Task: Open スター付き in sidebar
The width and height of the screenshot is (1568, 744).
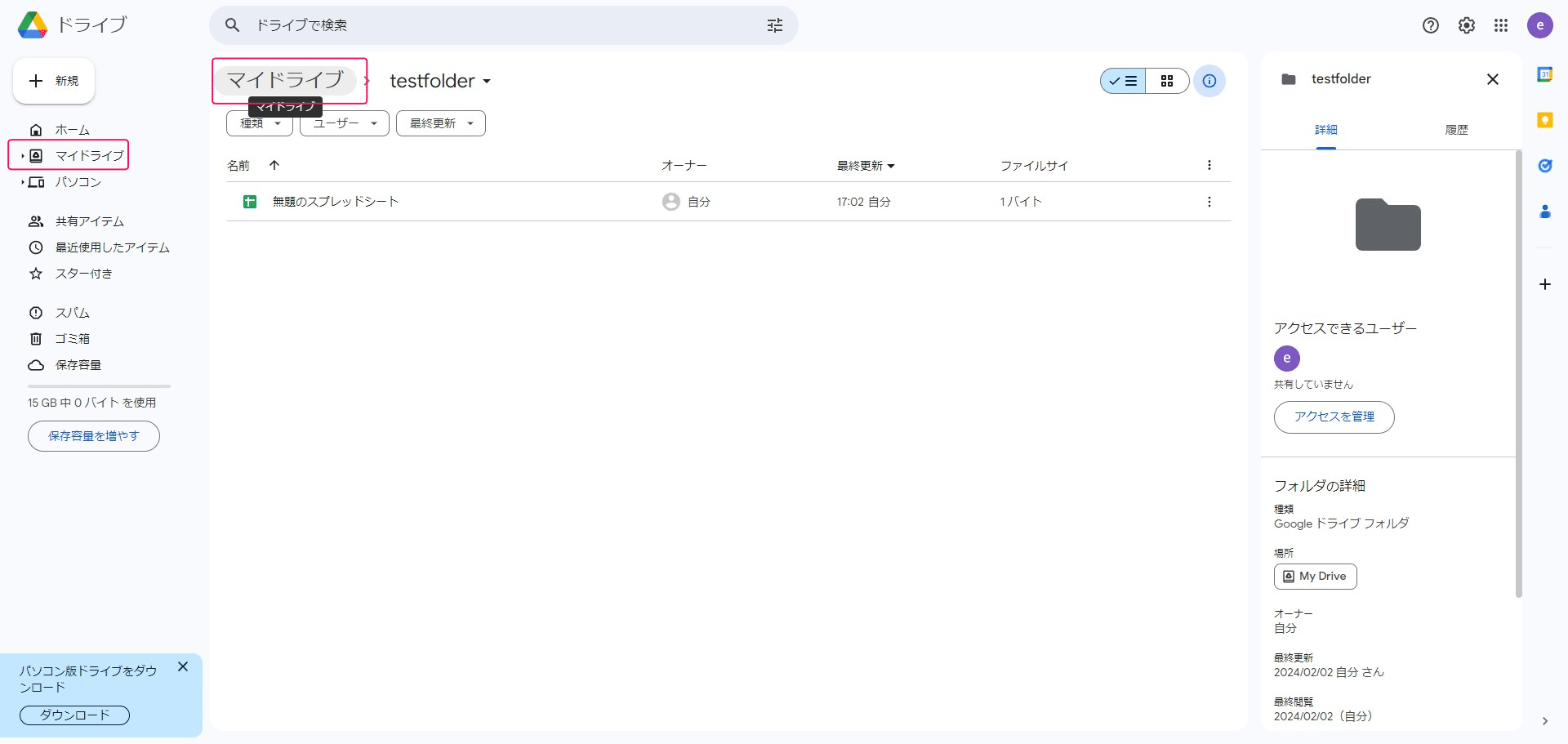Action: [x=83, y=274]
